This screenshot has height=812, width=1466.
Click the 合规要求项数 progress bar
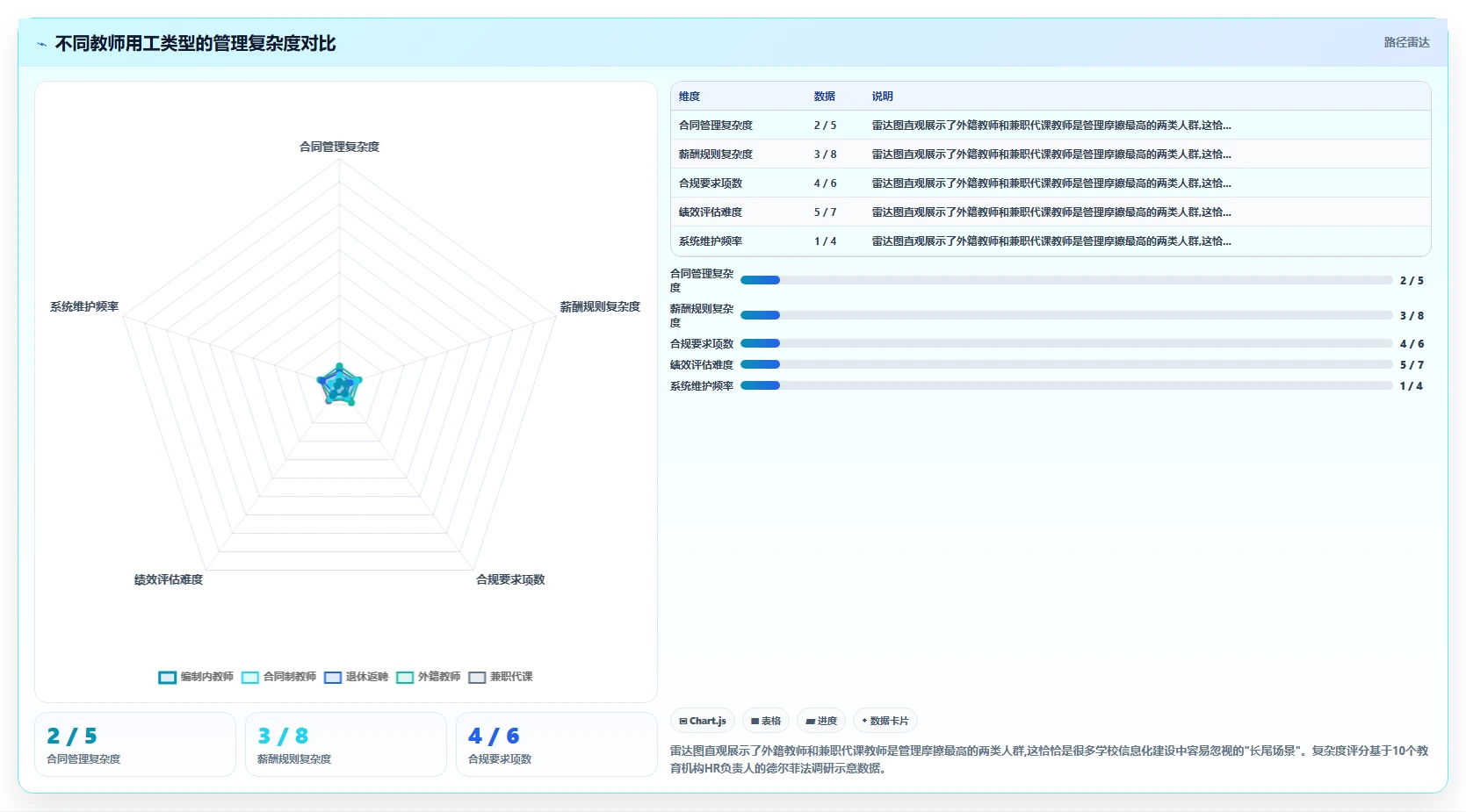(1066, 343)
